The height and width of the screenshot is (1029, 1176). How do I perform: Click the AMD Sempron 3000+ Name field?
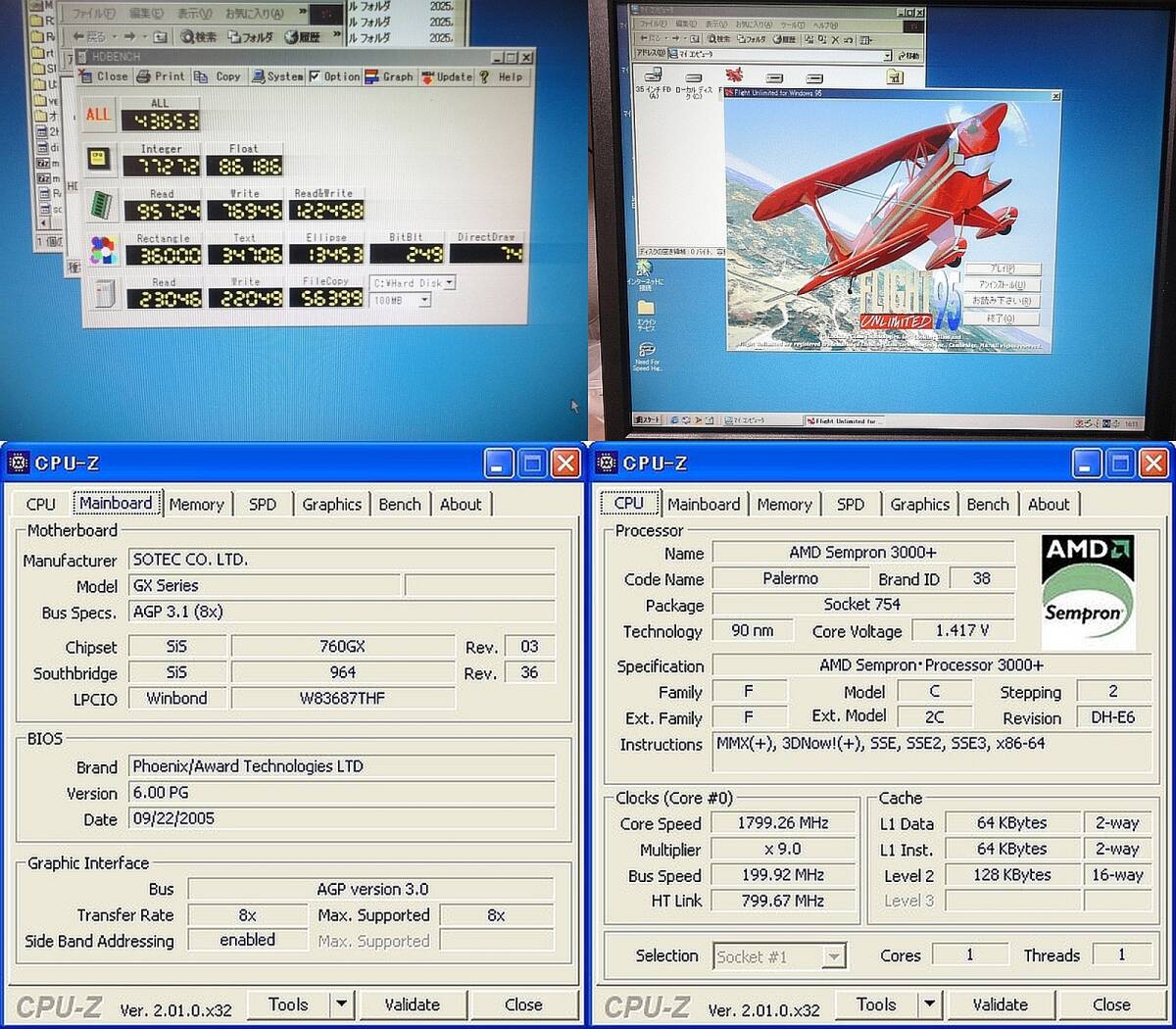click(862, 552)
